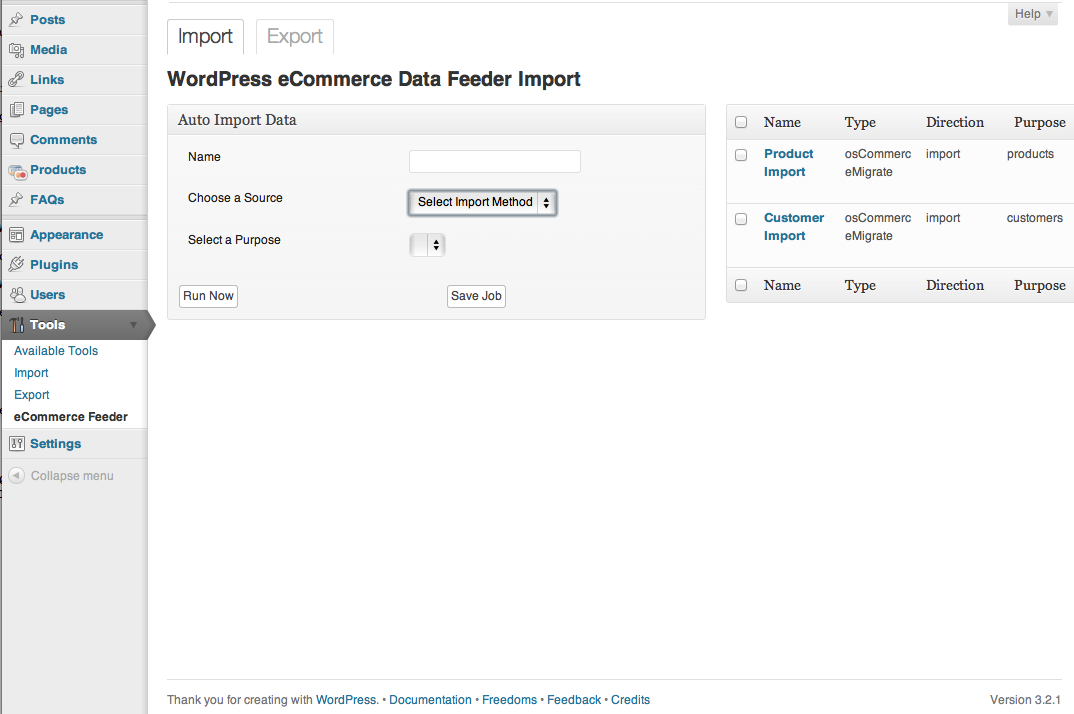
Task: Open Available Tools submenu item
Action: (56, 351)
